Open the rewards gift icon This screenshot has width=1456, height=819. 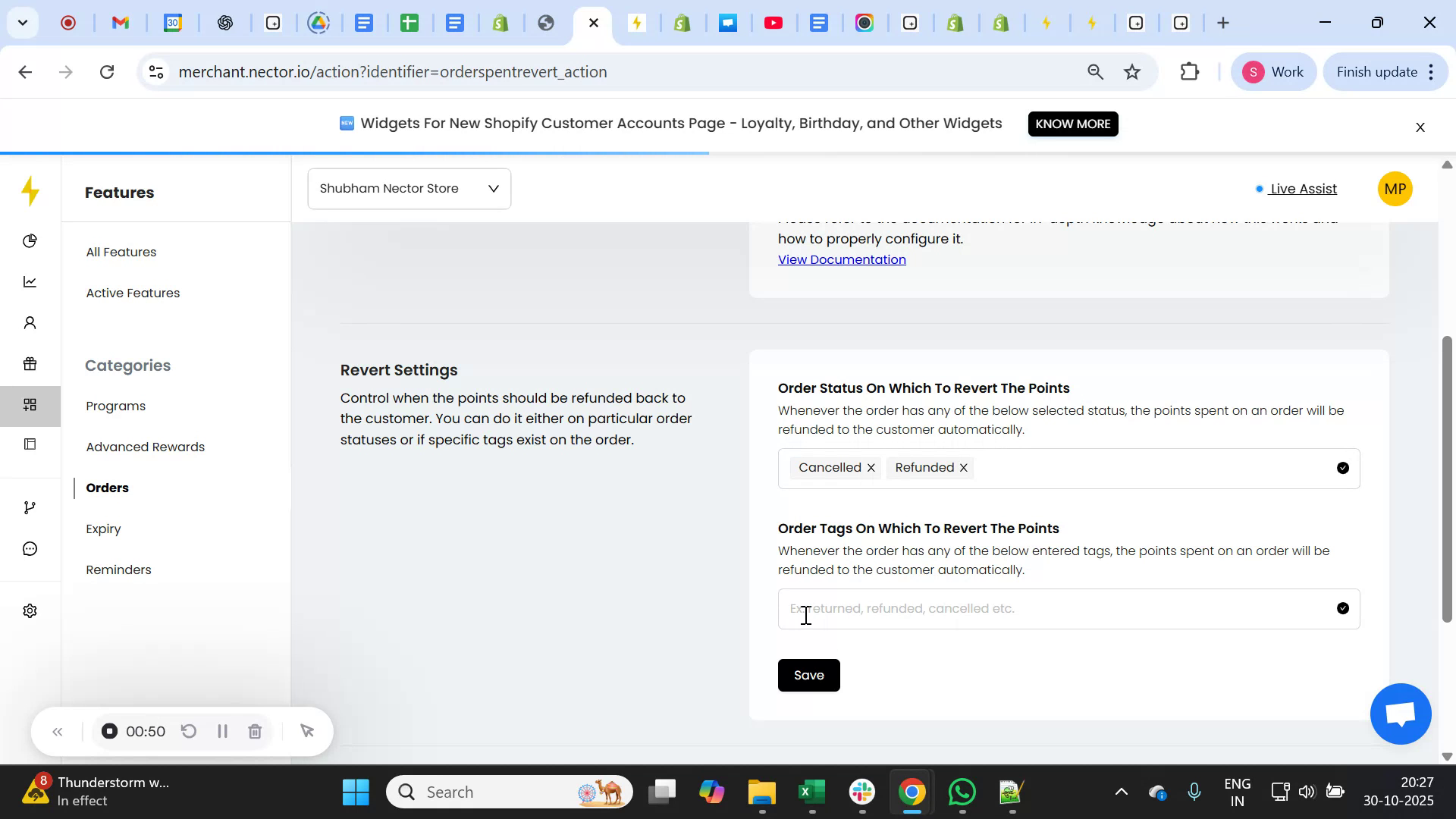(x=30, y=364)
